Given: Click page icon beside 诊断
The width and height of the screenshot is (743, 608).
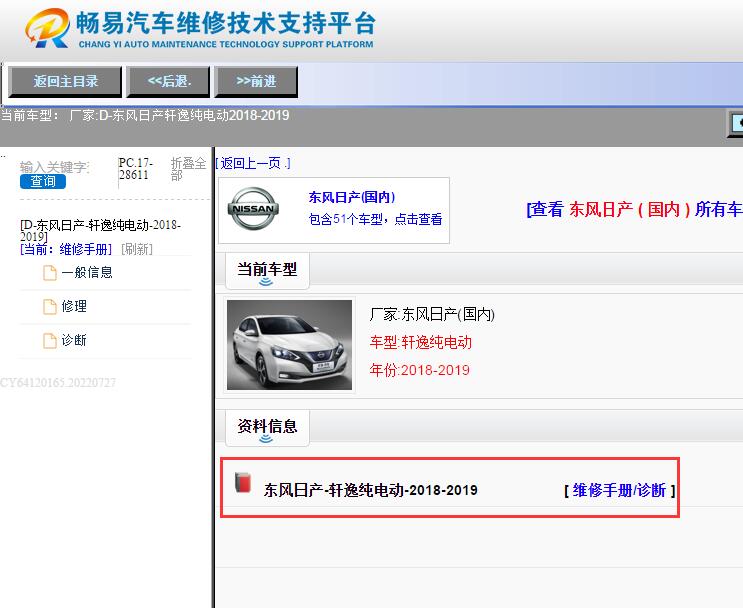Looking at the screenshot, I should point(50,341).
